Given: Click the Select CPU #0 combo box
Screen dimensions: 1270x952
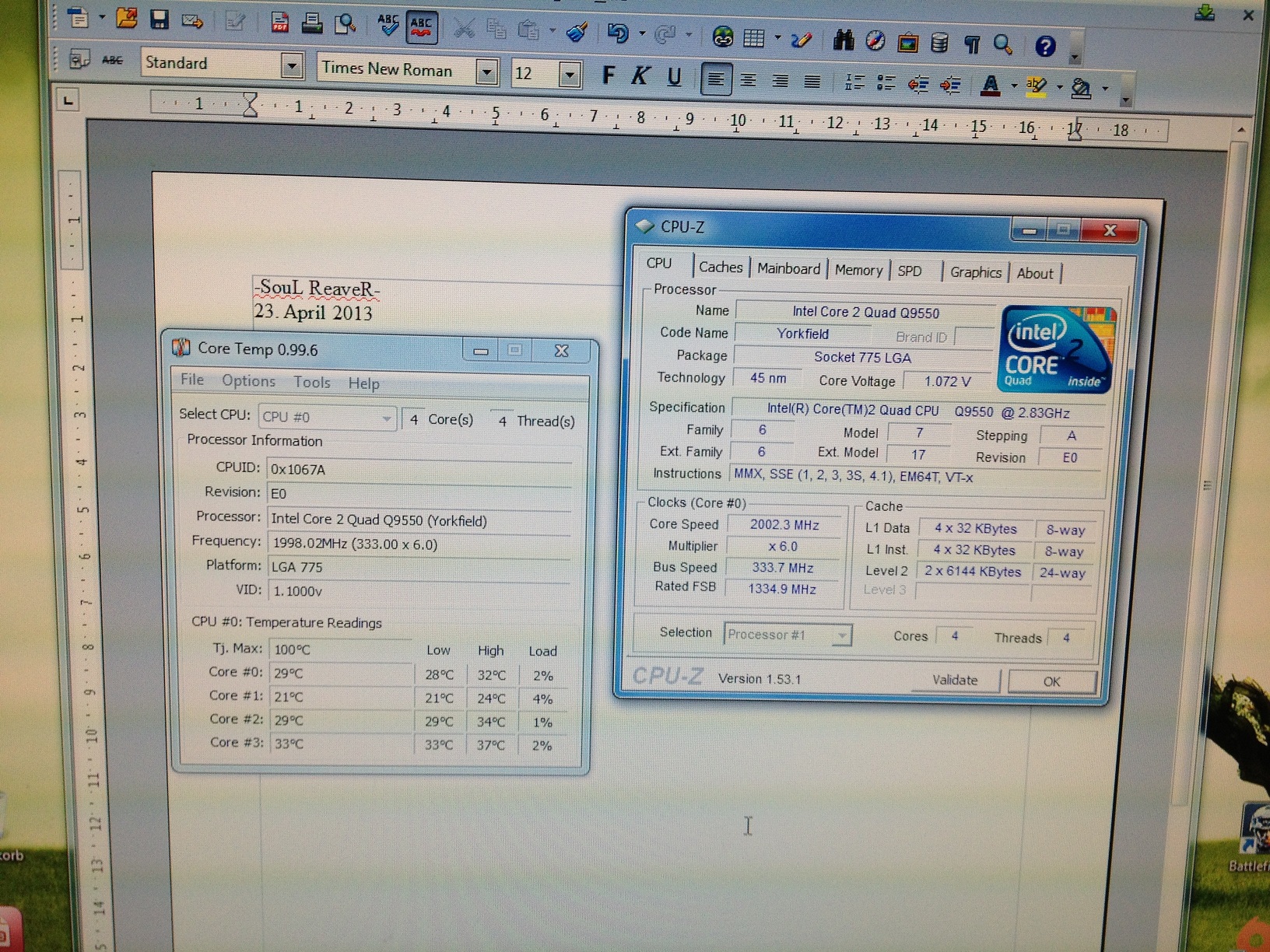Looking at the screenshot, I should point(327,418).
